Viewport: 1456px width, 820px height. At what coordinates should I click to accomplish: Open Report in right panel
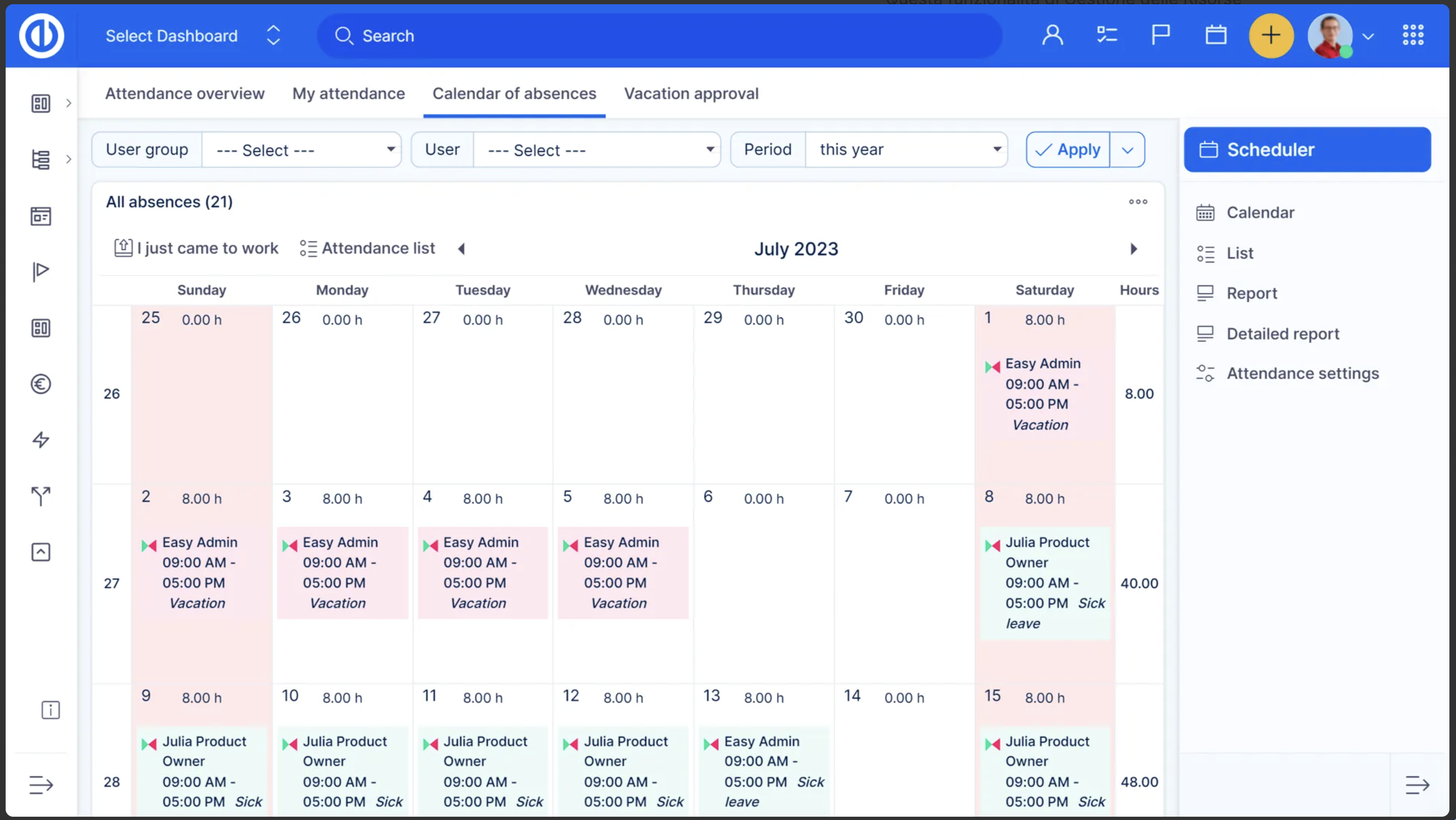[1237, 293]
